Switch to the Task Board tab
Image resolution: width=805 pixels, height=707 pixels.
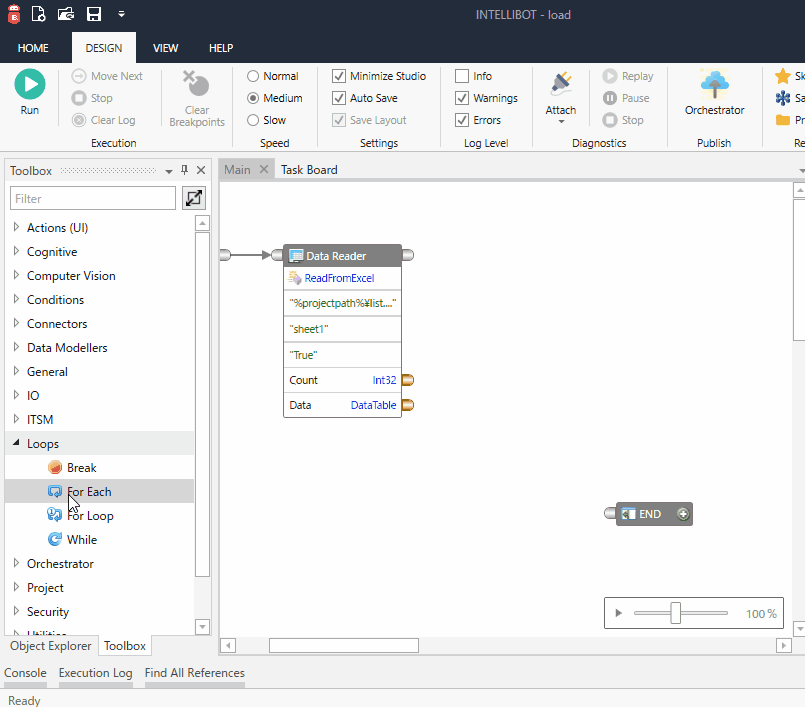[308, 169]
